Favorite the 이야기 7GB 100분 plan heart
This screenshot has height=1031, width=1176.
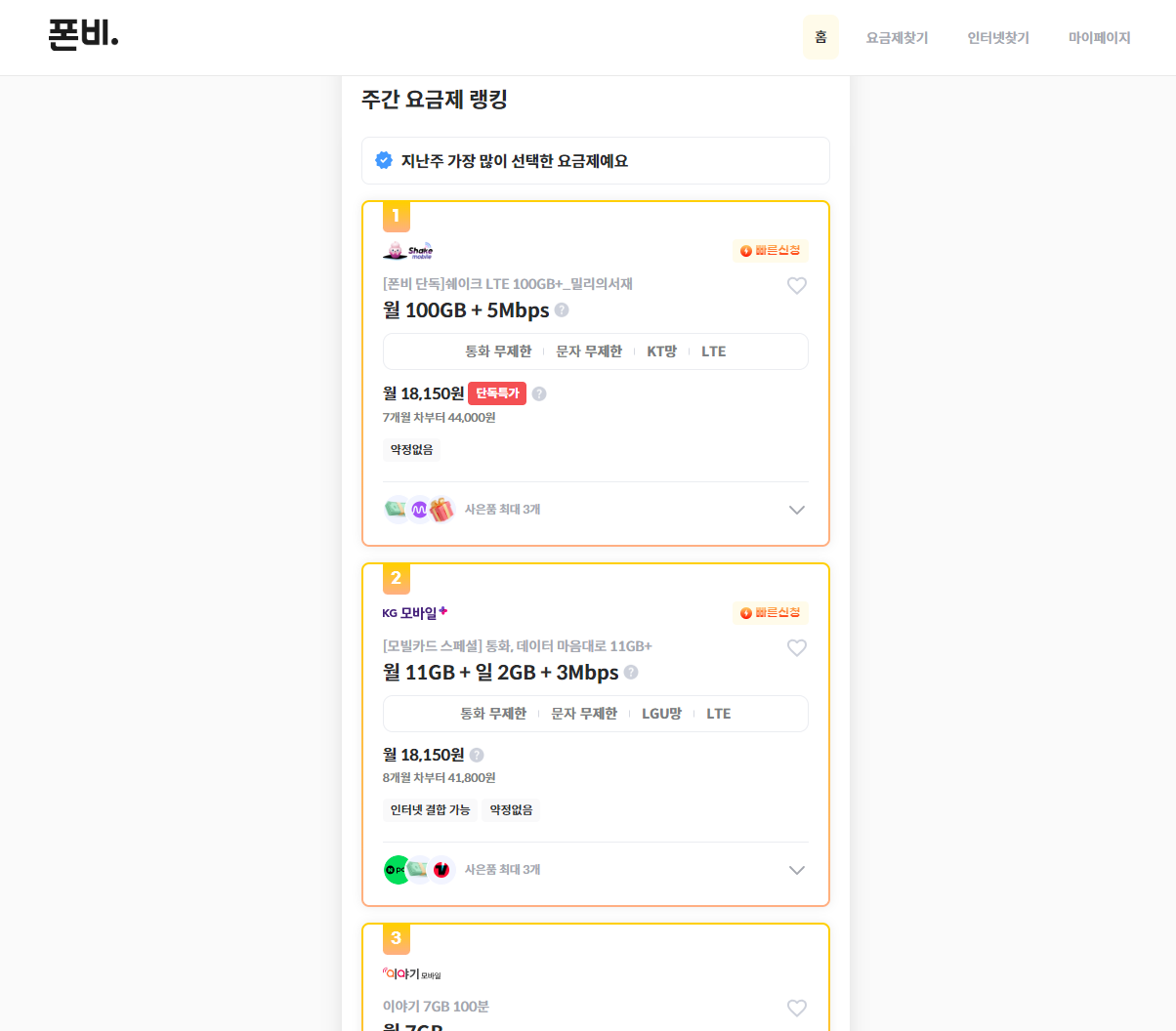click(797, 1008)
